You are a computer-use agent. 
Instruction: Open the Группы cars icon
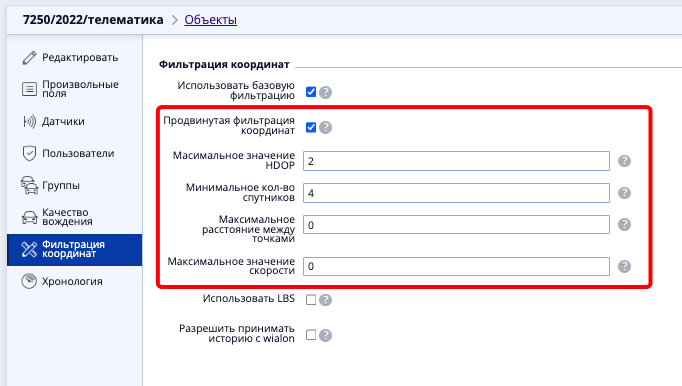(x=29, y=185)
